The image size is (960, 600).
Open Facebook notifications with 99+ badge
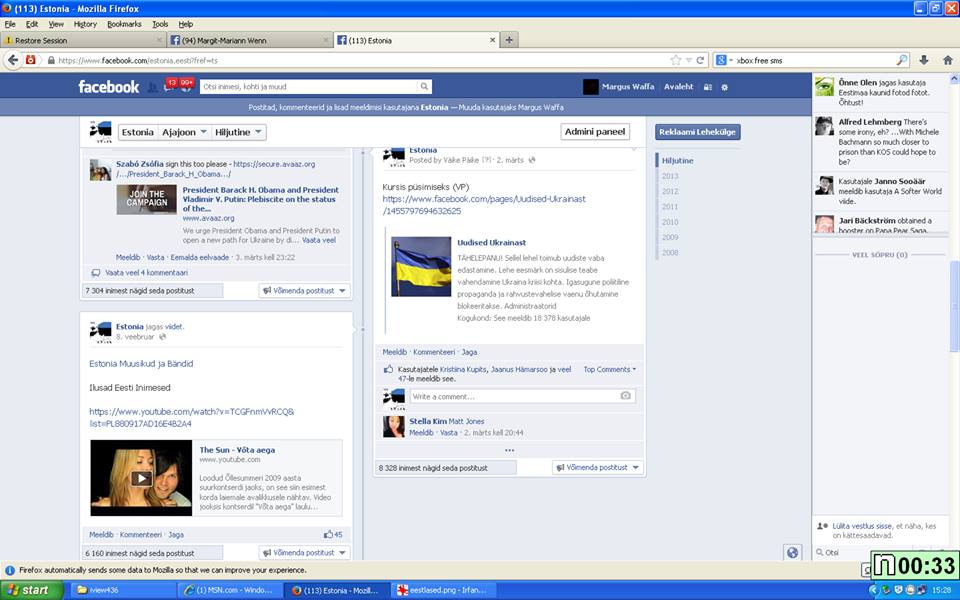pos(186,86)
